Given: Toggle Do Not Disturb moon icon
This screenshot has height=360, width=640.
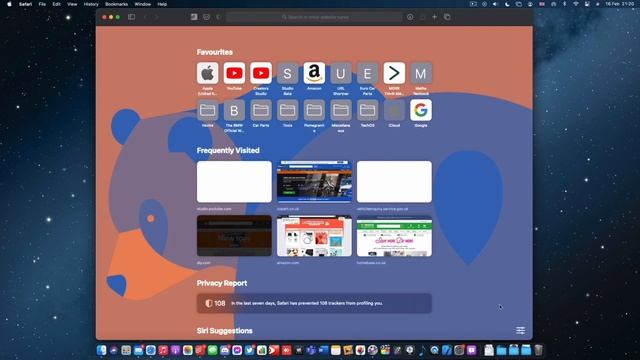Looking at the screenshot, I should click(x=507, y=4).
